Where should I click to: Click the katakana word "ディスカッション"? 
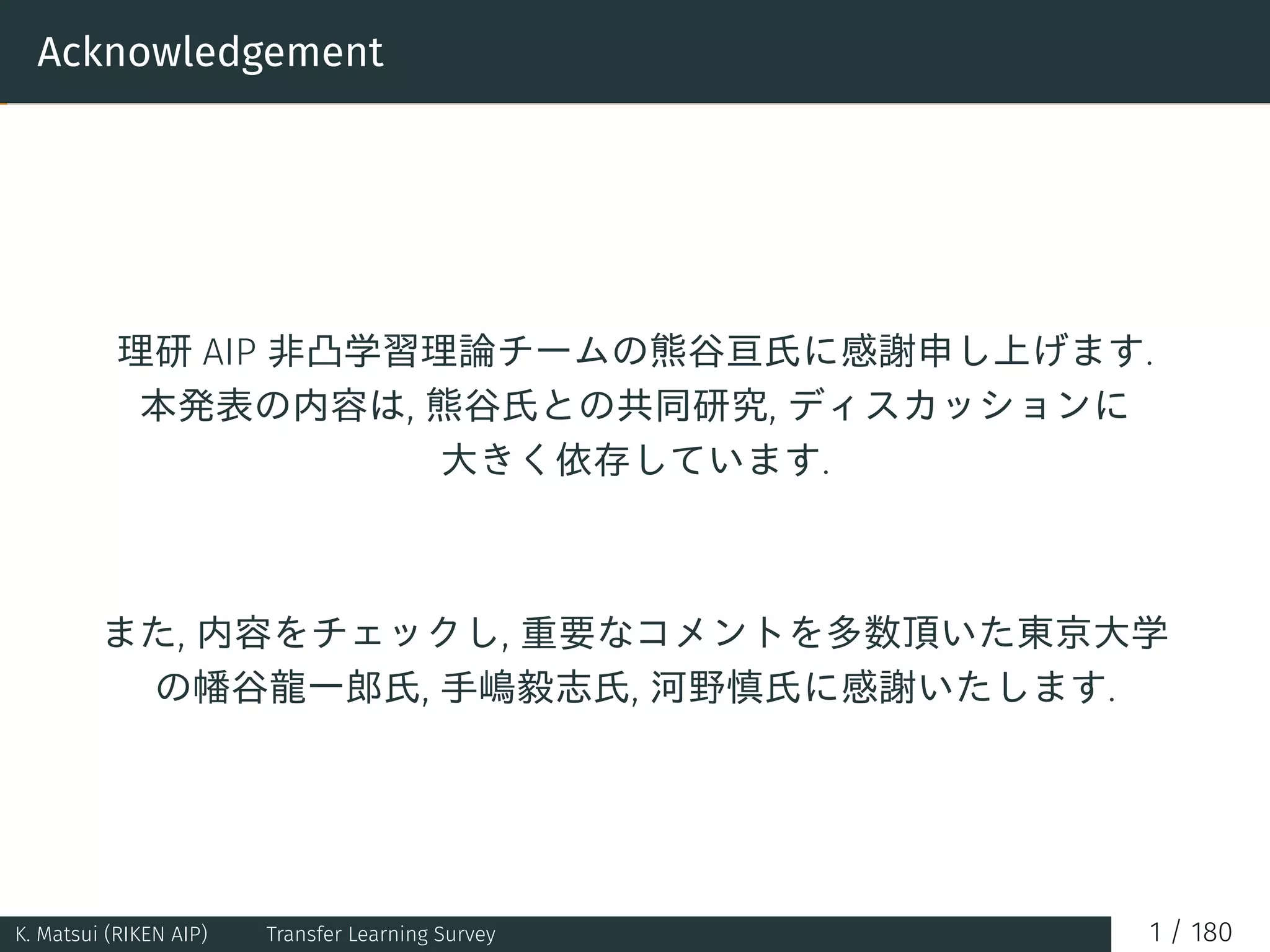(x=939, y=406)
